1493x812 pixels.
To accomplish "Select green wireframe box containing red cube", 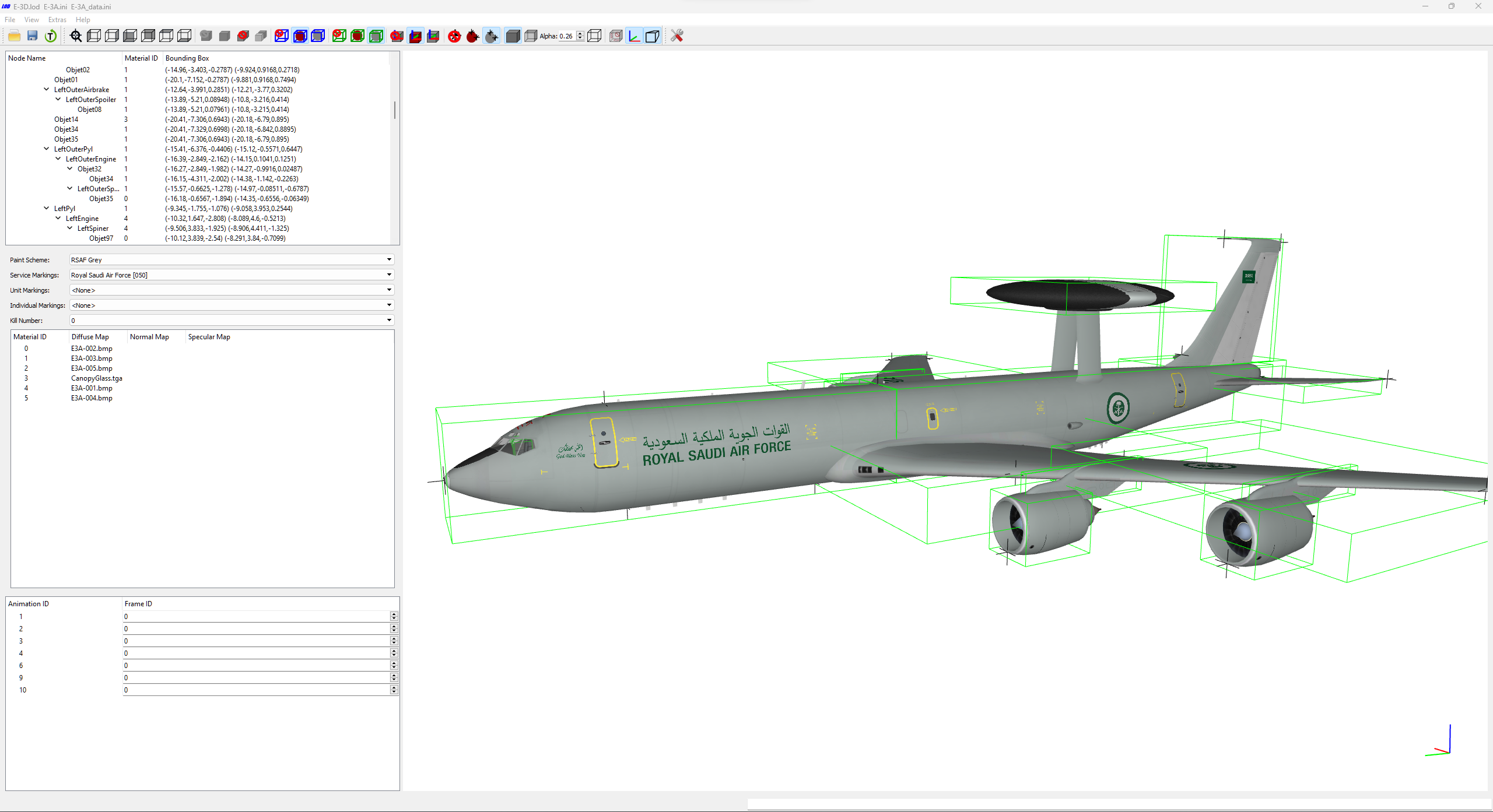I will tap(358, 36).
